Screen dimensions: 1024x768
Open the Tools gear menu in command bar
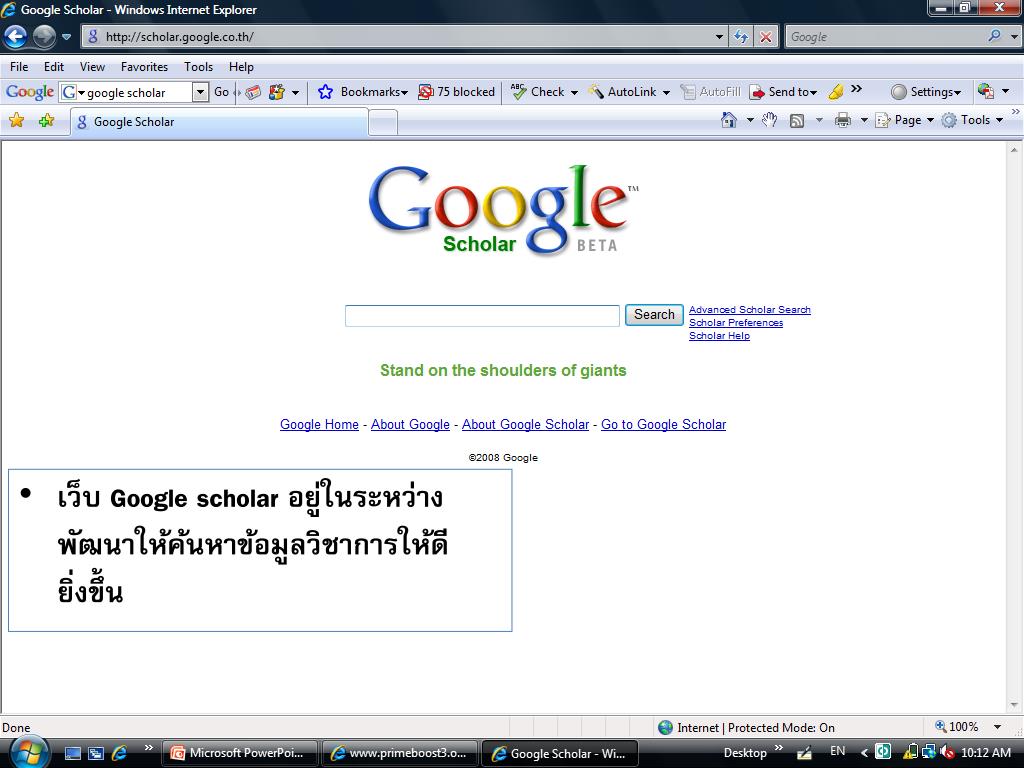pos(972,120)
